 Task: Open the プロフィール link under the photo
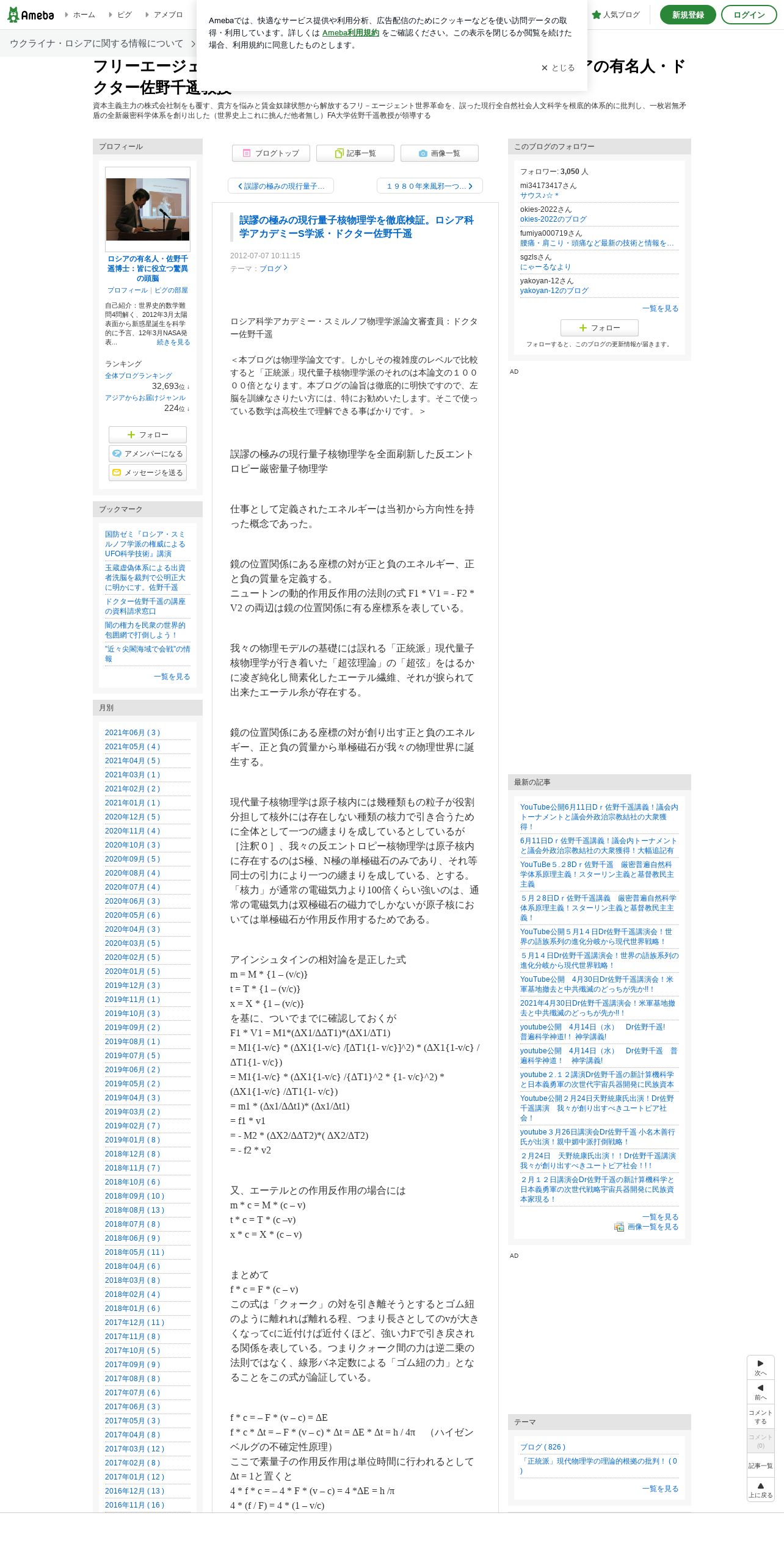click(128, 291)
